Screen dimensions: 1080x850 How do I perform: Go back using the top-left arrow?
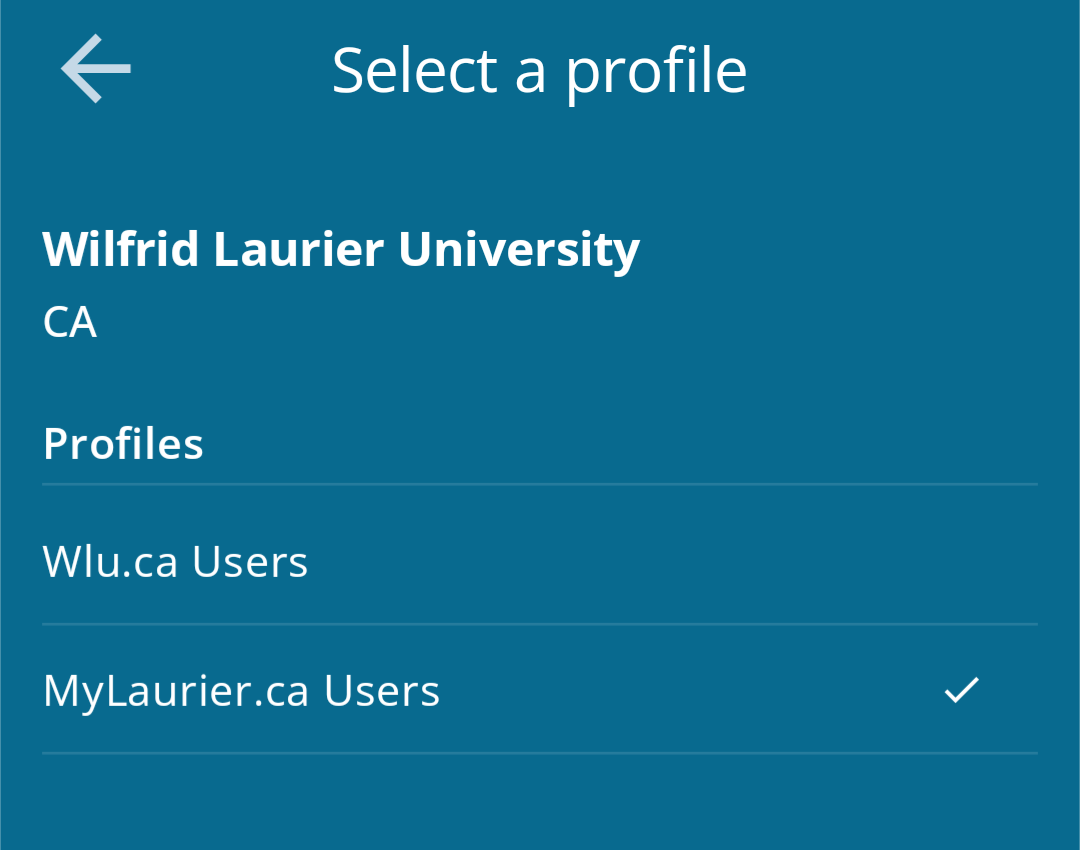96,68
